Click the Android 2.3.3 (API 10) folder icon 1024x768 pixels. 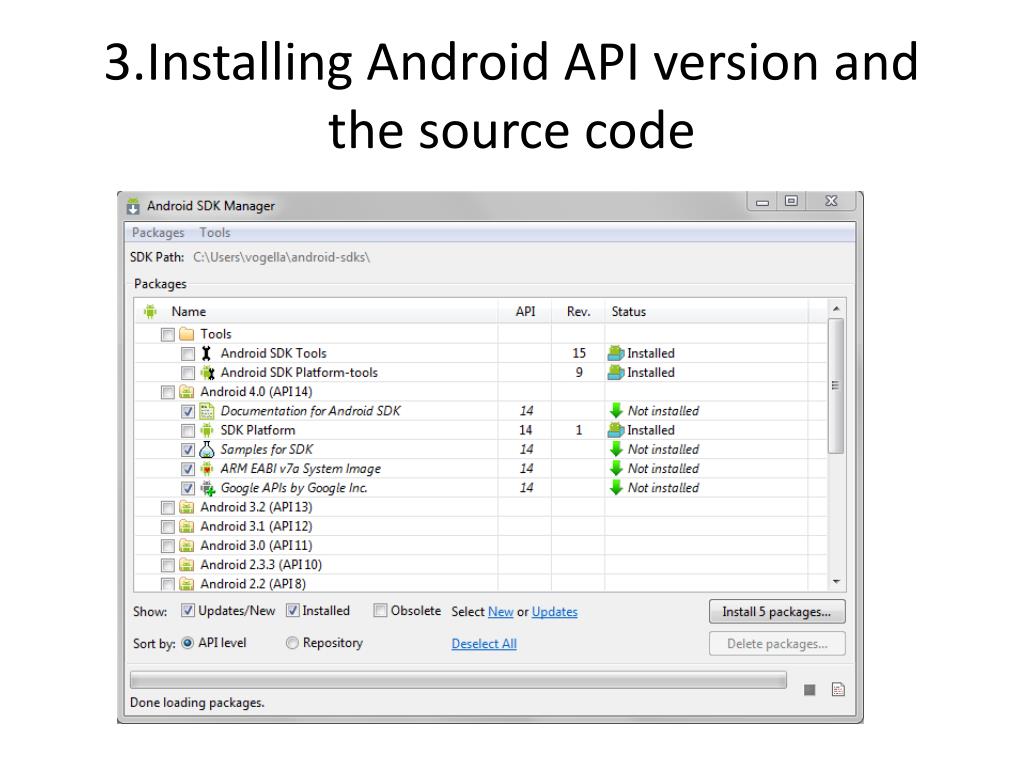coord(187,565)
